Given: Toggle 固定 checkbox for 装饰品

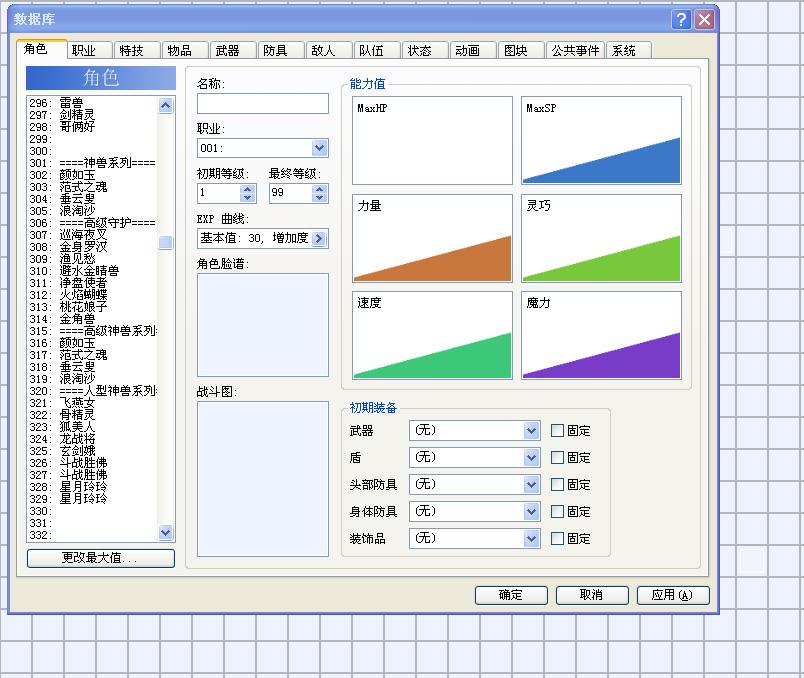Looking at the screenshot, I should pyautogui.click(x=557, y=539).
